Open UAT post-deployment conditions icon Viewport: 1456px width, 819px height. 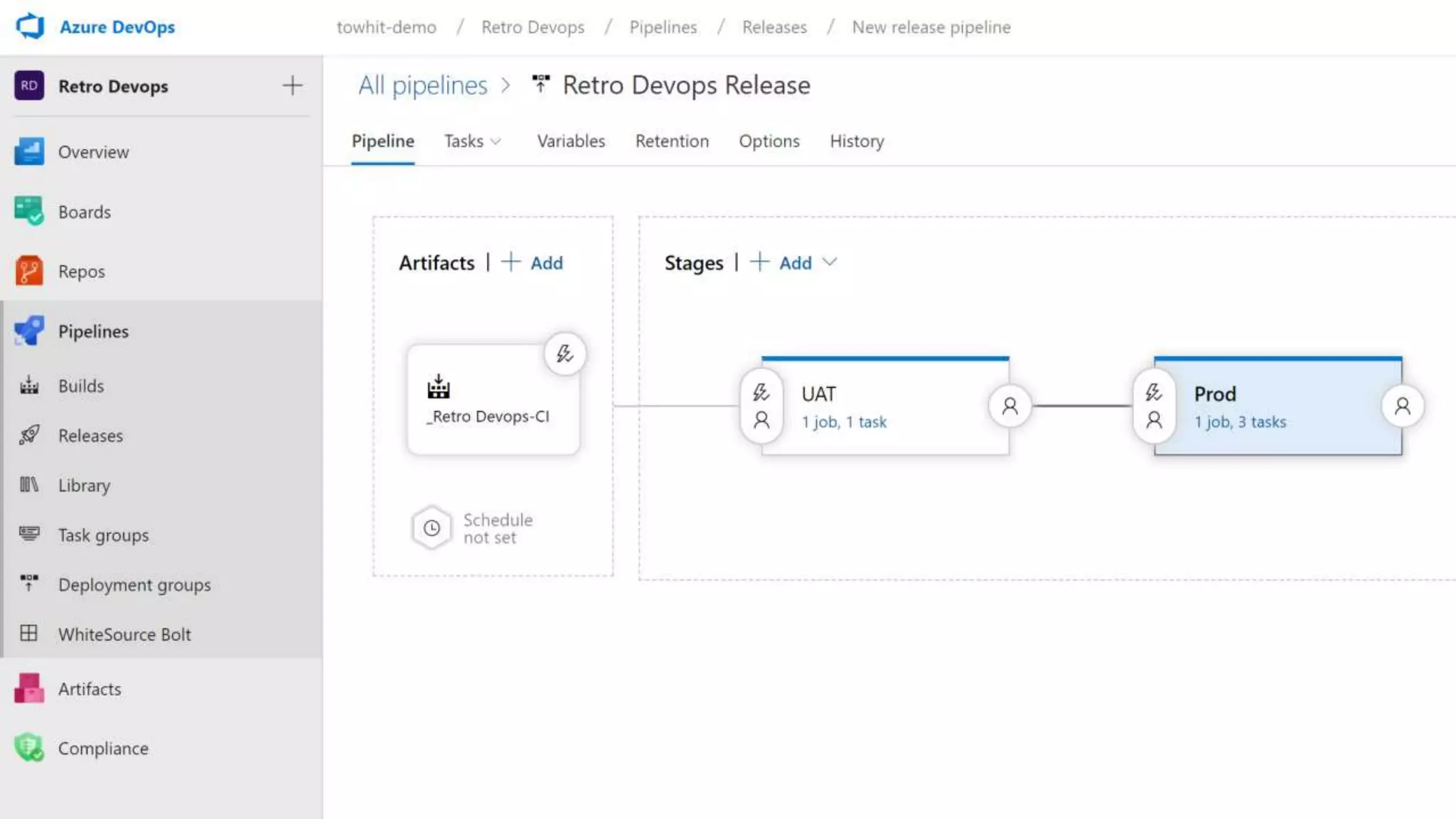tap(1010, 406)
